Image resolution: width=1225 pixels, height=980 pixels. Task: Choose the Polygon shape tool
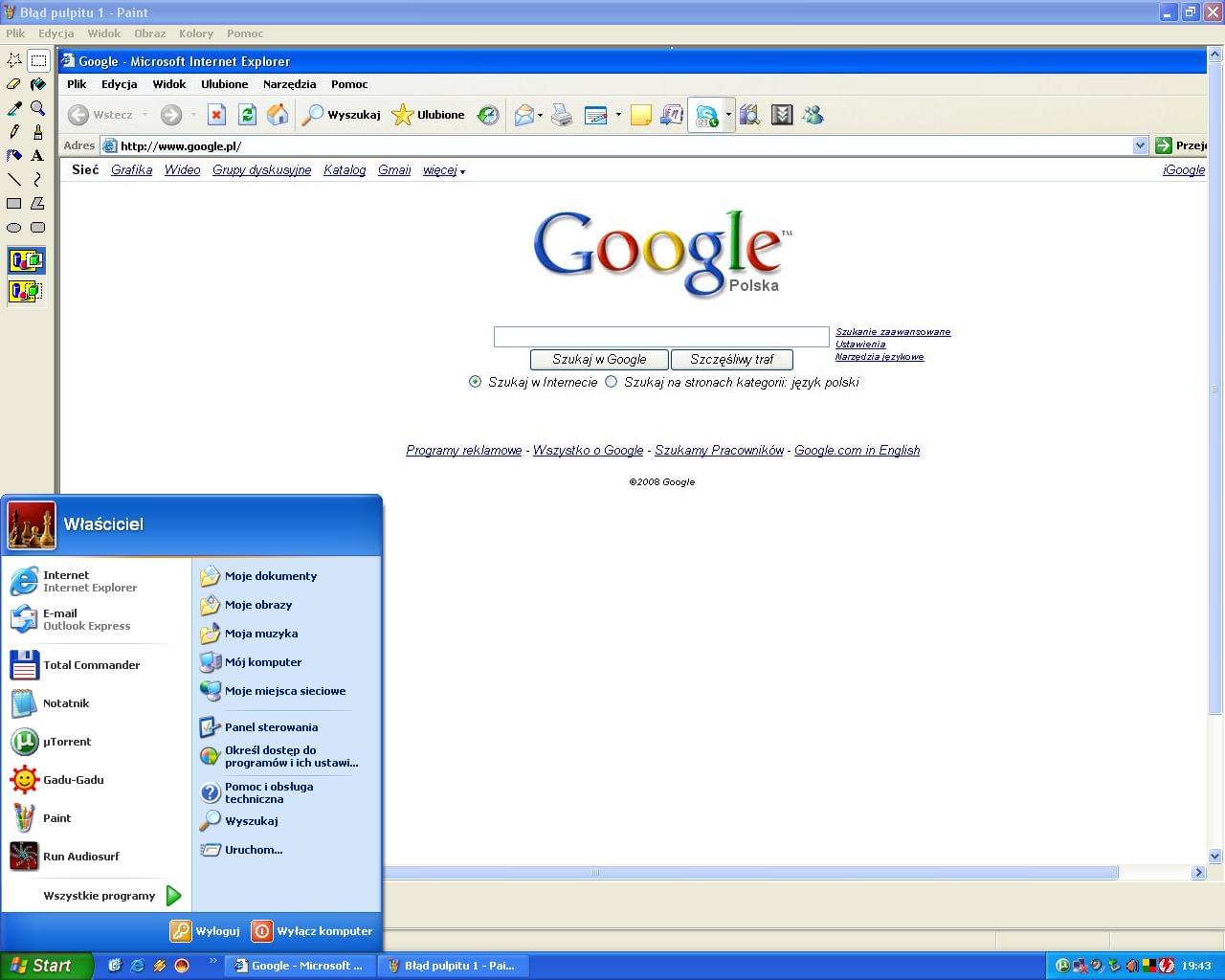[x=38, y=203]
